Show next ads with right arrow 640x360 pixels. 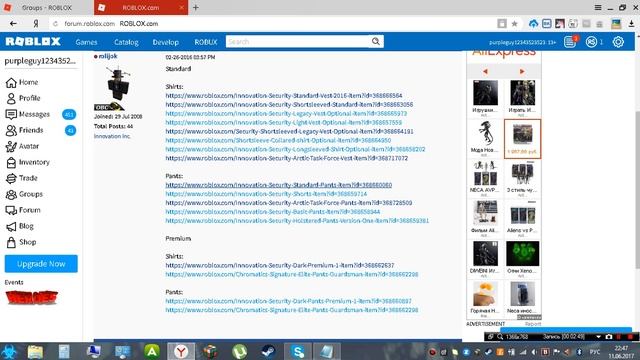[522, 71]
